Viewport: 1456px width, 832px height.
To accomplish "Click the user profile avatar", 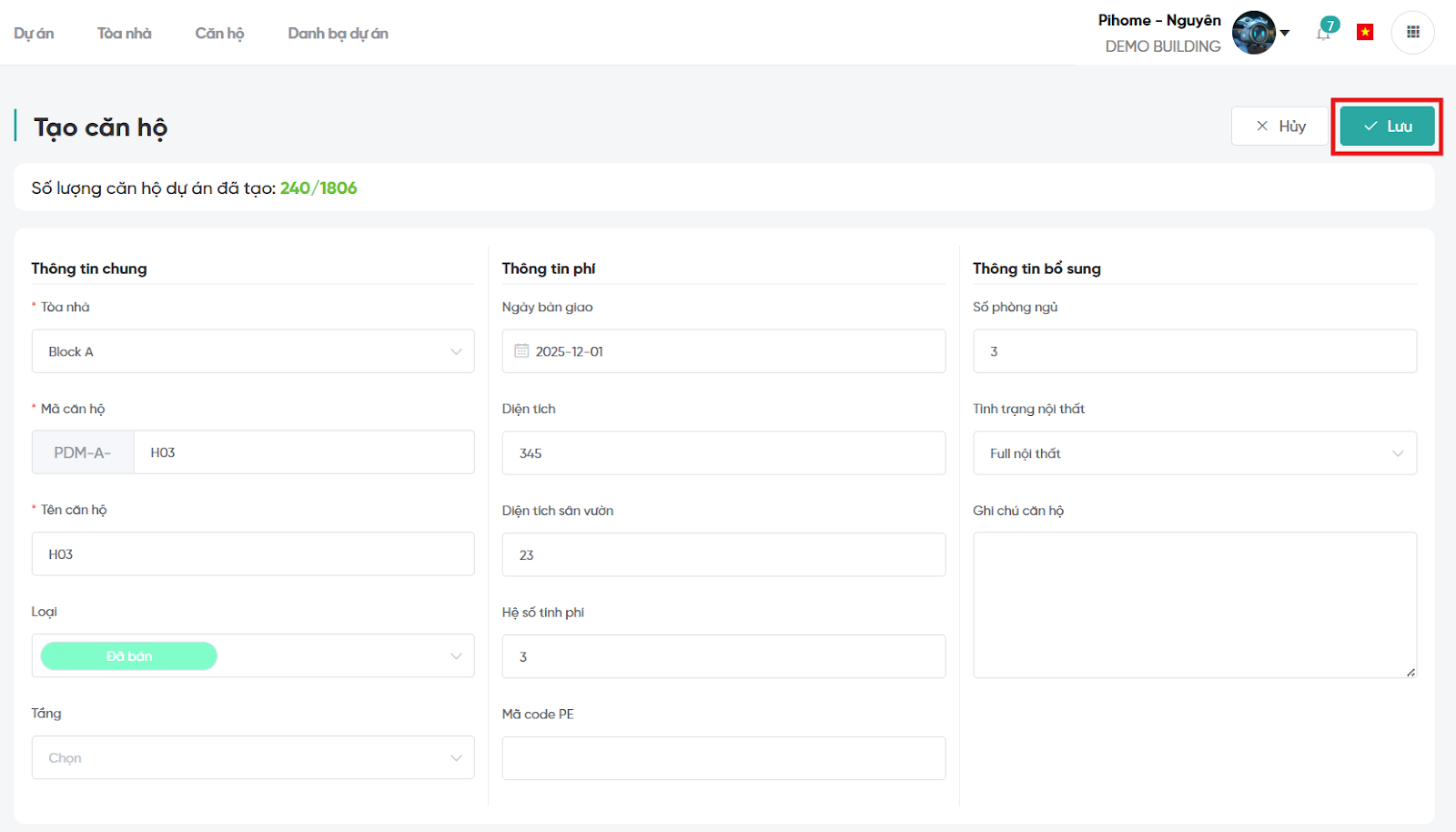I will [x=1254, y=33].
